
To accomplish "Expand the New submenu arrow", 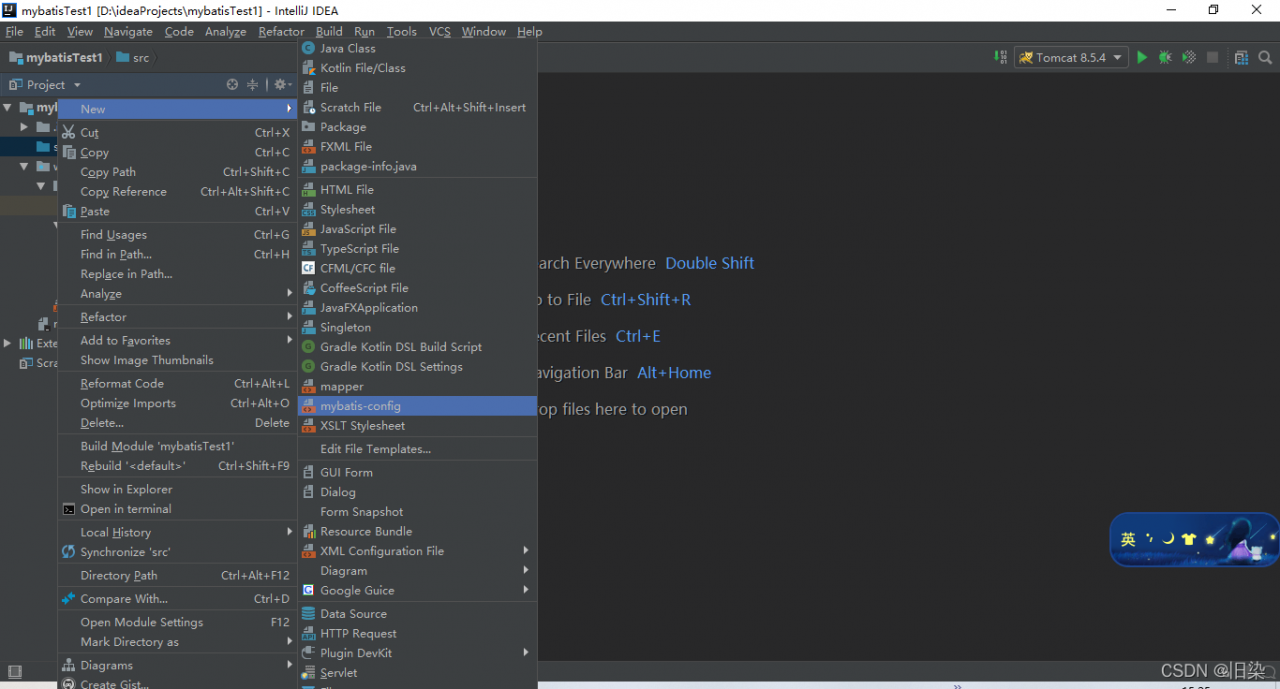I will click(x=289, y=109).
